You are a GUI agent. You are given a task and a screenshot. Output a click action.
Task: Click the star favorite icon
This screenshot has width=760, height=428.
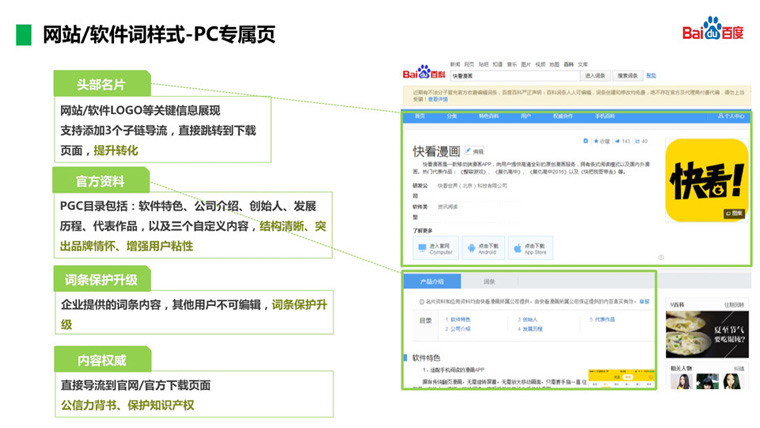(x=596, y=141)
